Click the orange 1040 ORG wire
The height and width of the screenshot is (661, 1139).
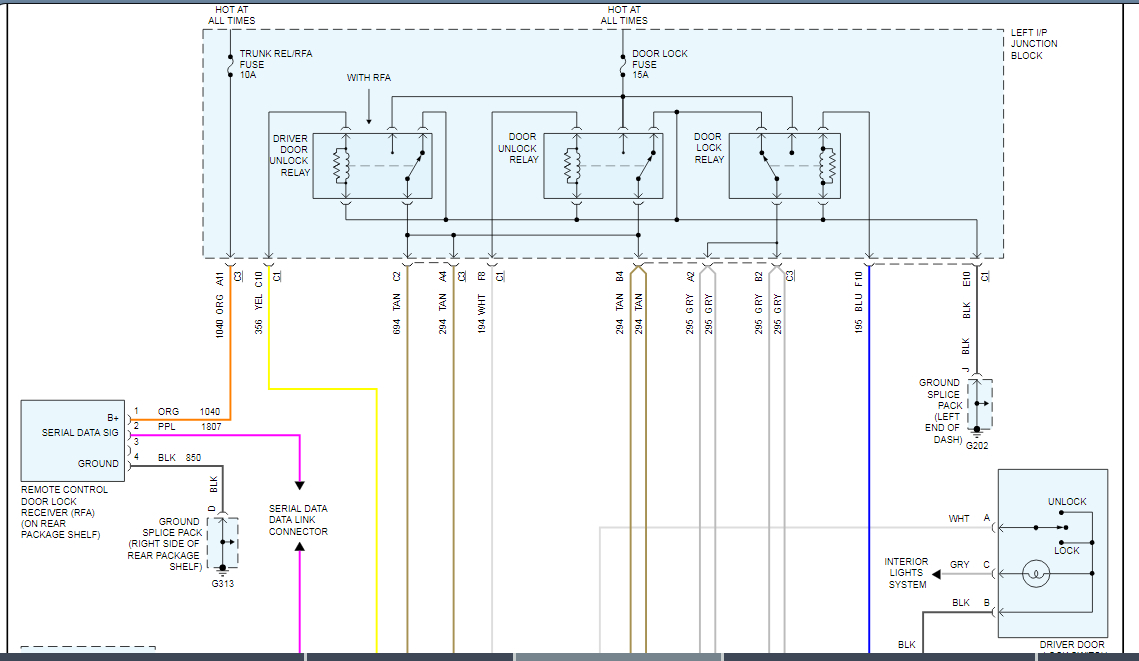[x=231, y=350]
